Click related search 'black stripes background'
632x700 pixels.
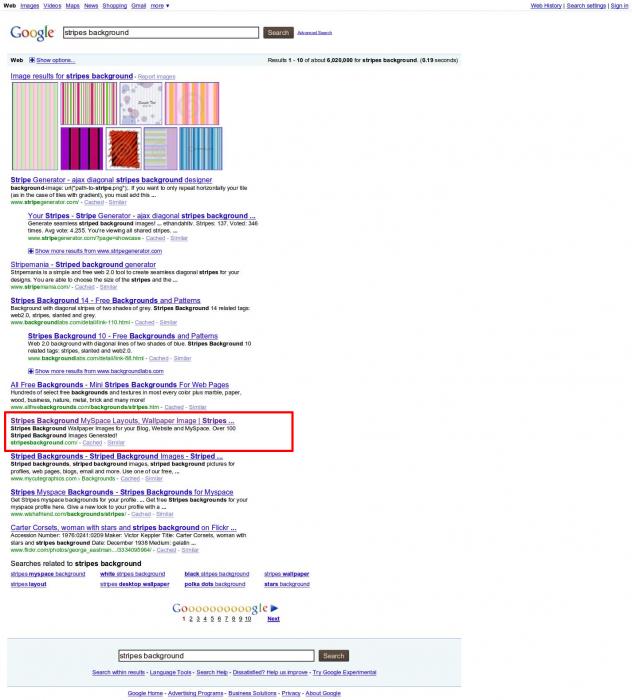pyautogui.click(x=216, y=574)
